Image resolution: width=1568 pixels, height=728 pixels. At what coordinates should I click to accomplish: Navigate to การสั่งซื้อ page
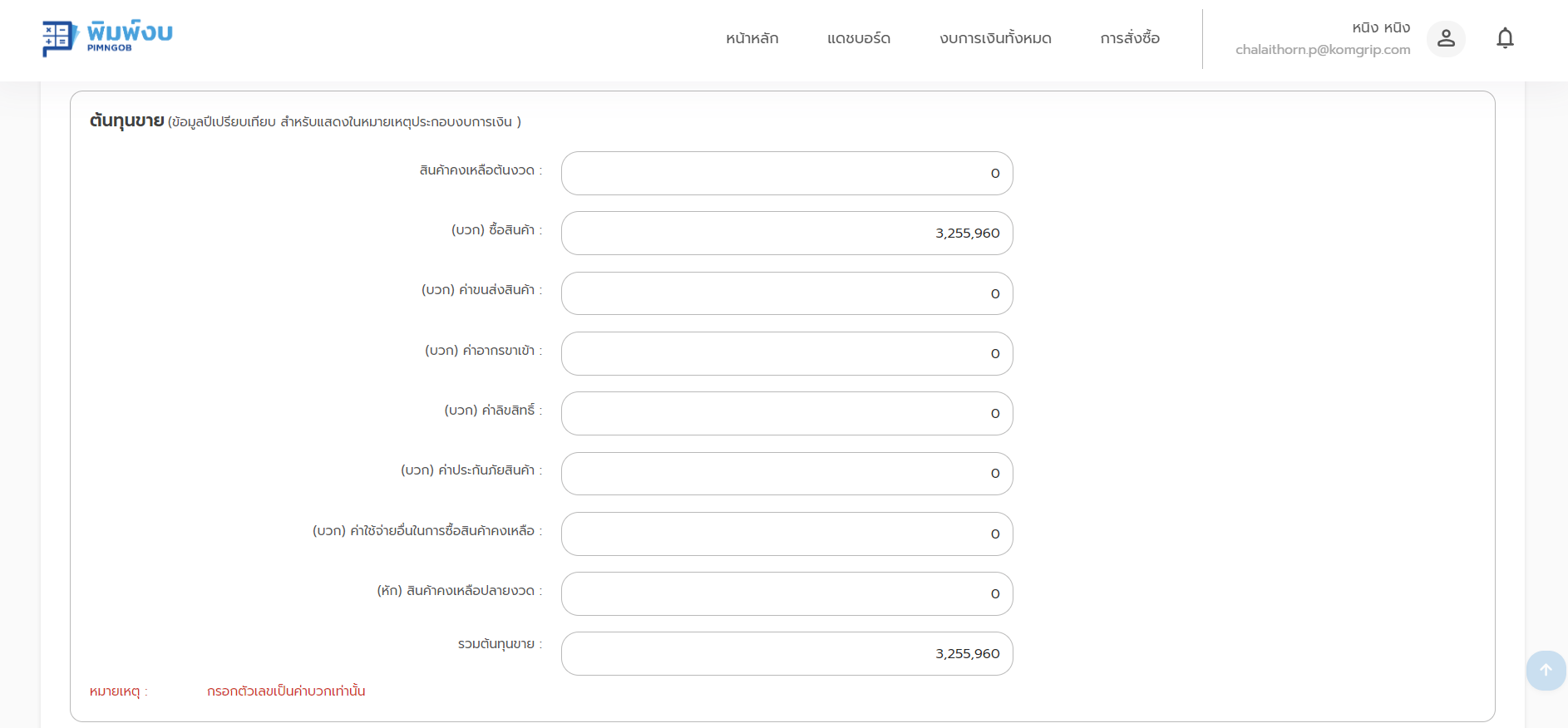pyautogui.click(x=1130, y=38)
